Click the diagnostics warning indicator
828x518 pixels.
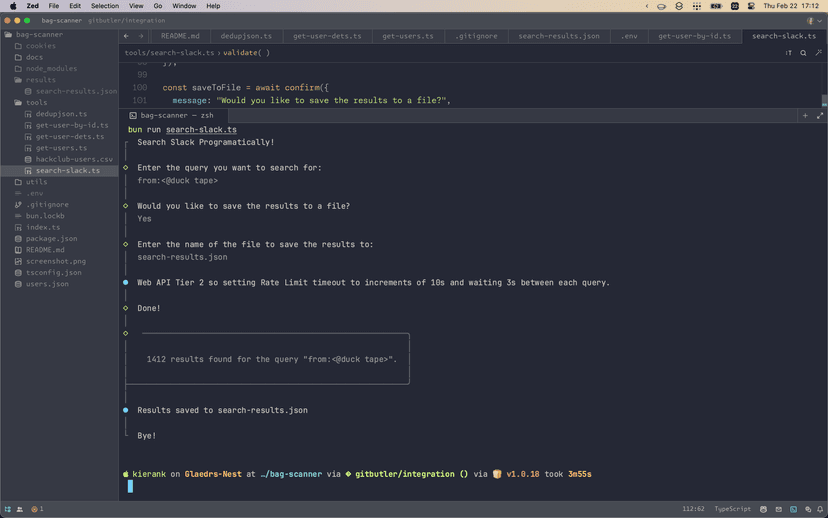37,509
